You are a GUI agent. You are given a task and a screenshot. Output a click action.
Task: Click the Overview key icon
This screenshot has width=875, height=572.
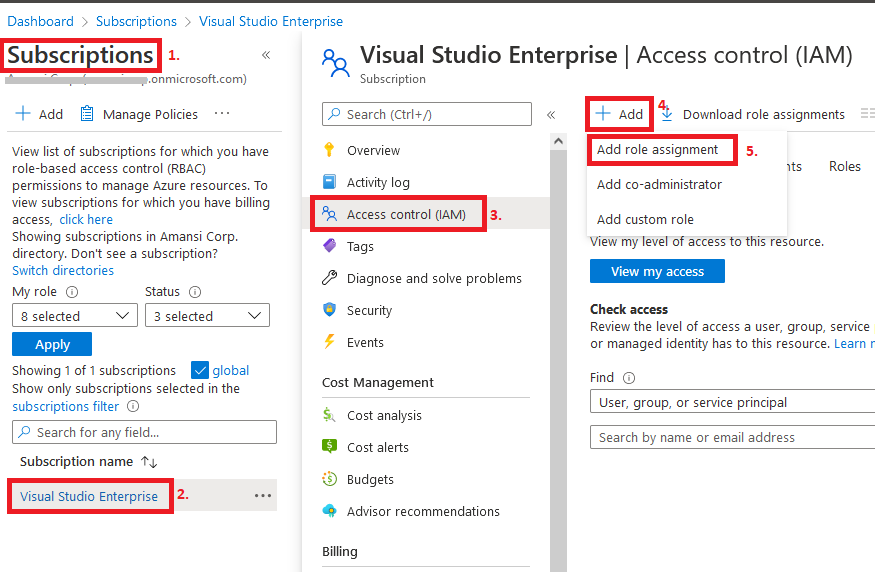click(x=329, y=150)
